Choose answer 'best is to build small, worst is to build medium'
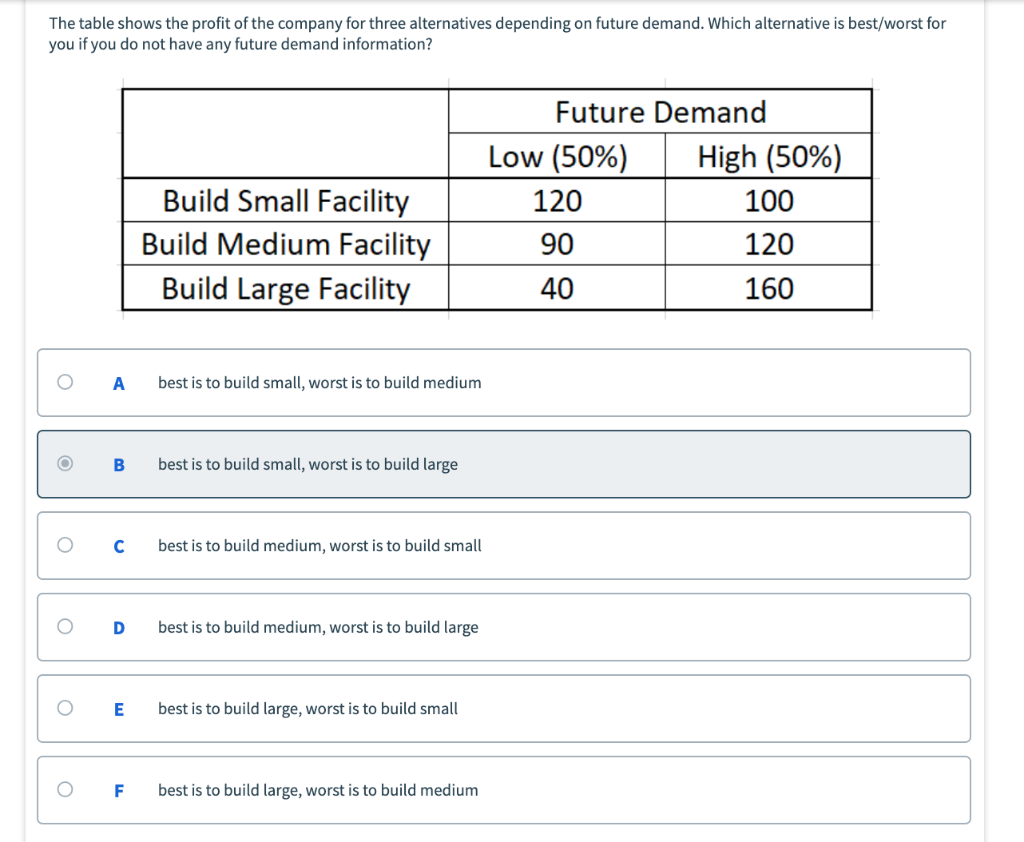 [320, 382]
